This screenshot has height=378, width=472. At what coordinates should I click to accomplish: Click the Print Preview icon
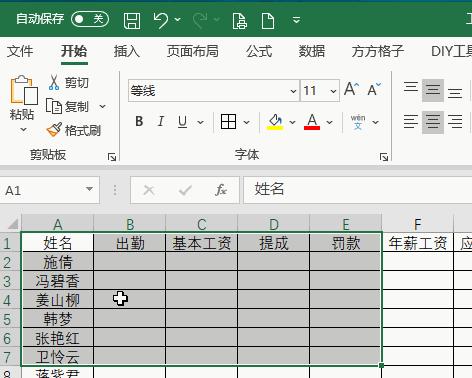coord(240,21)
